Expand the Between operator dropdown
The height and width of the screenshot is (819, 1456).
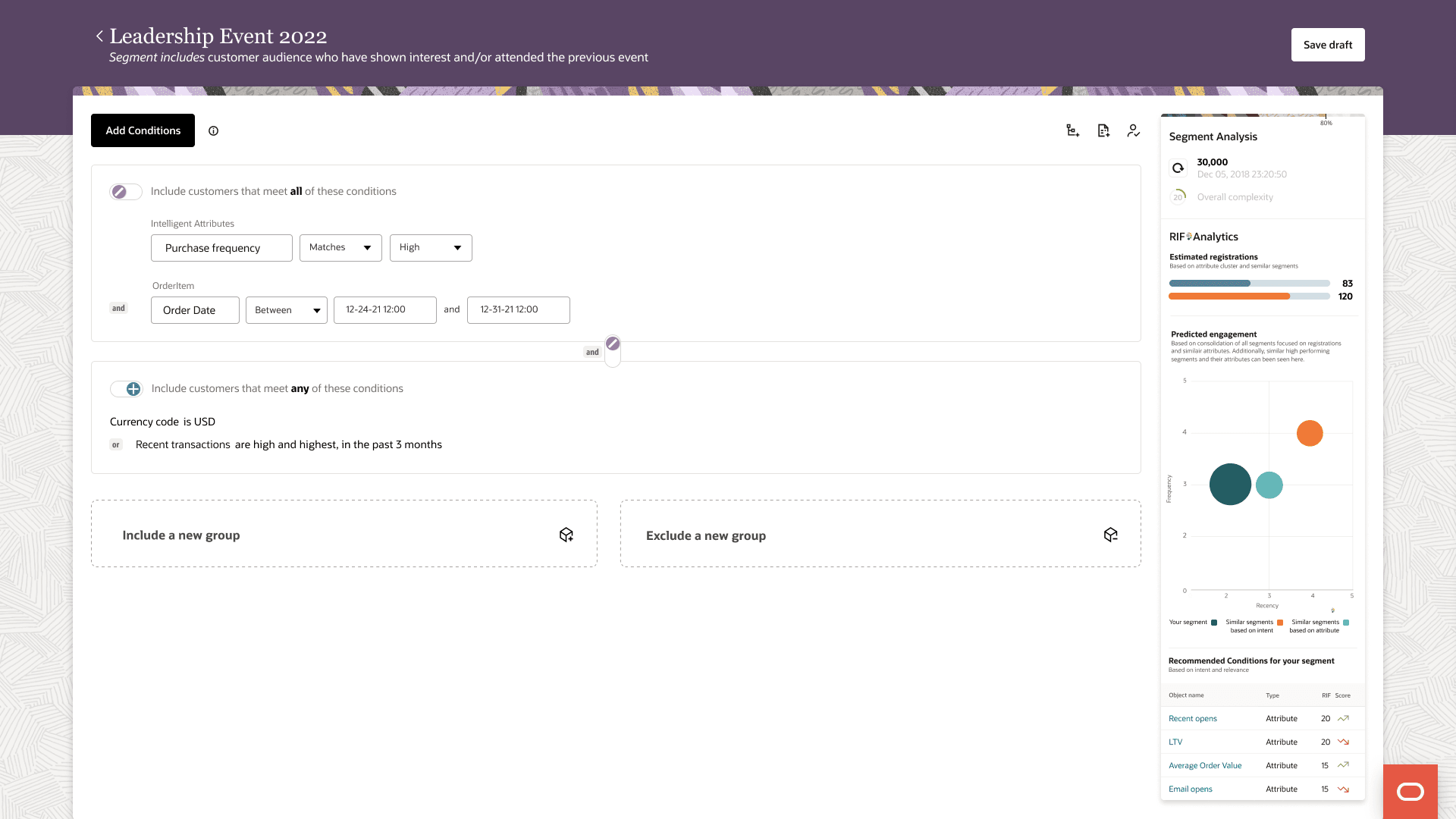coord(286,310)
